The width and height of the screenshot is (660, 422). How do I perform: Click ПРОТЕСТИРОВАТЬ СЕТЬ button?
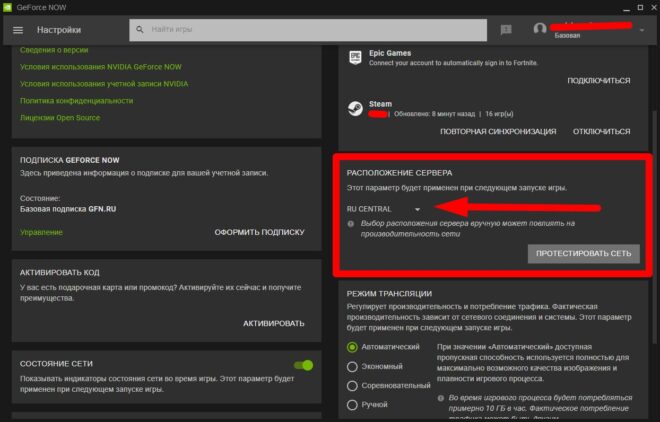point(584,254)
